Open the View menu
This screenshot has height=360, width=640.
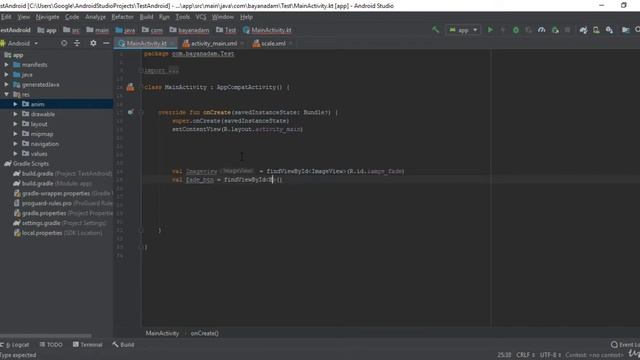(x=23, y=17)
